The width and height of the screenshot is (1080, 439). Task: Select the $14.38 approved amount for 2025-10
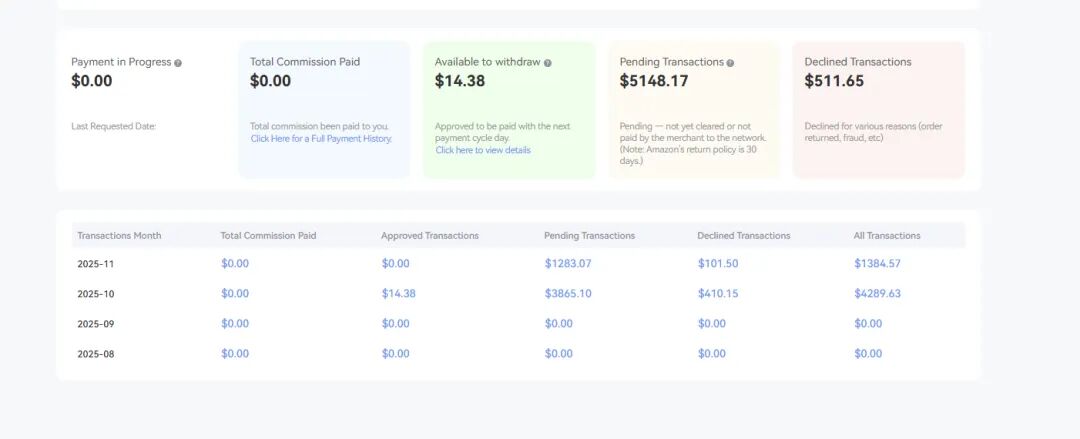398,294
